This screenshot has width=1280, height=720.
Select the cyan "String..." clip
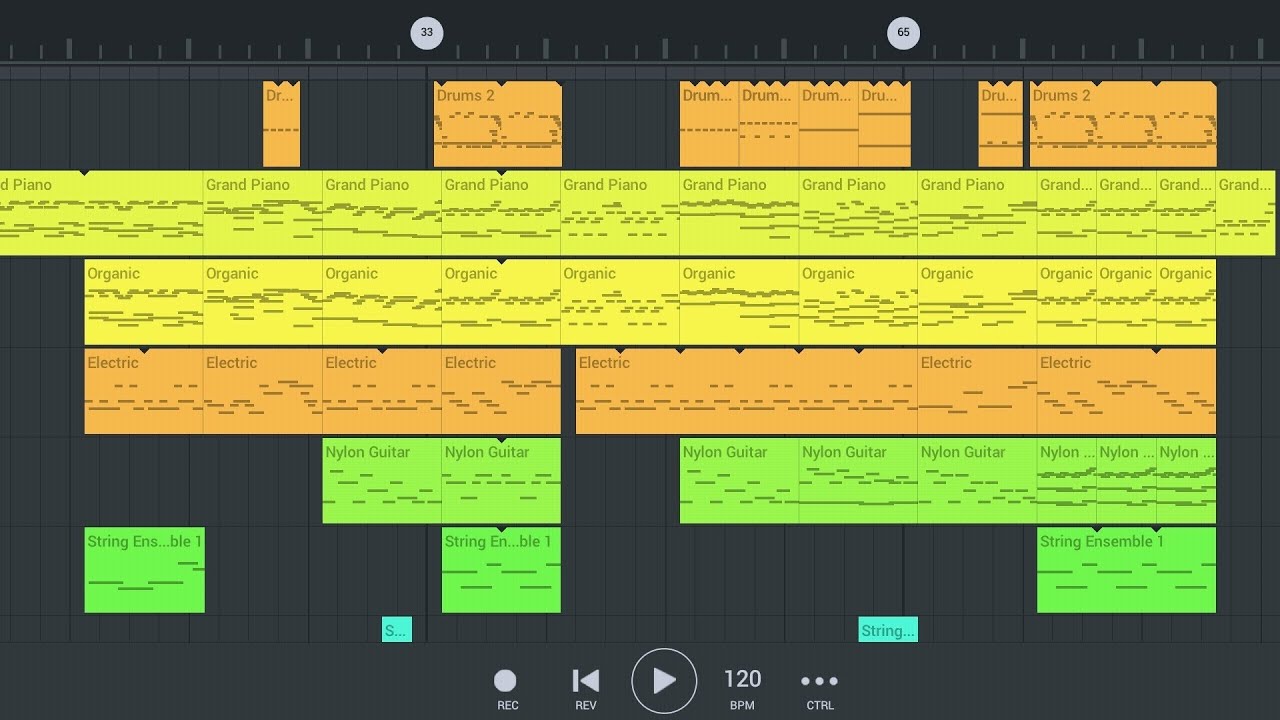[x=888, y=630]
